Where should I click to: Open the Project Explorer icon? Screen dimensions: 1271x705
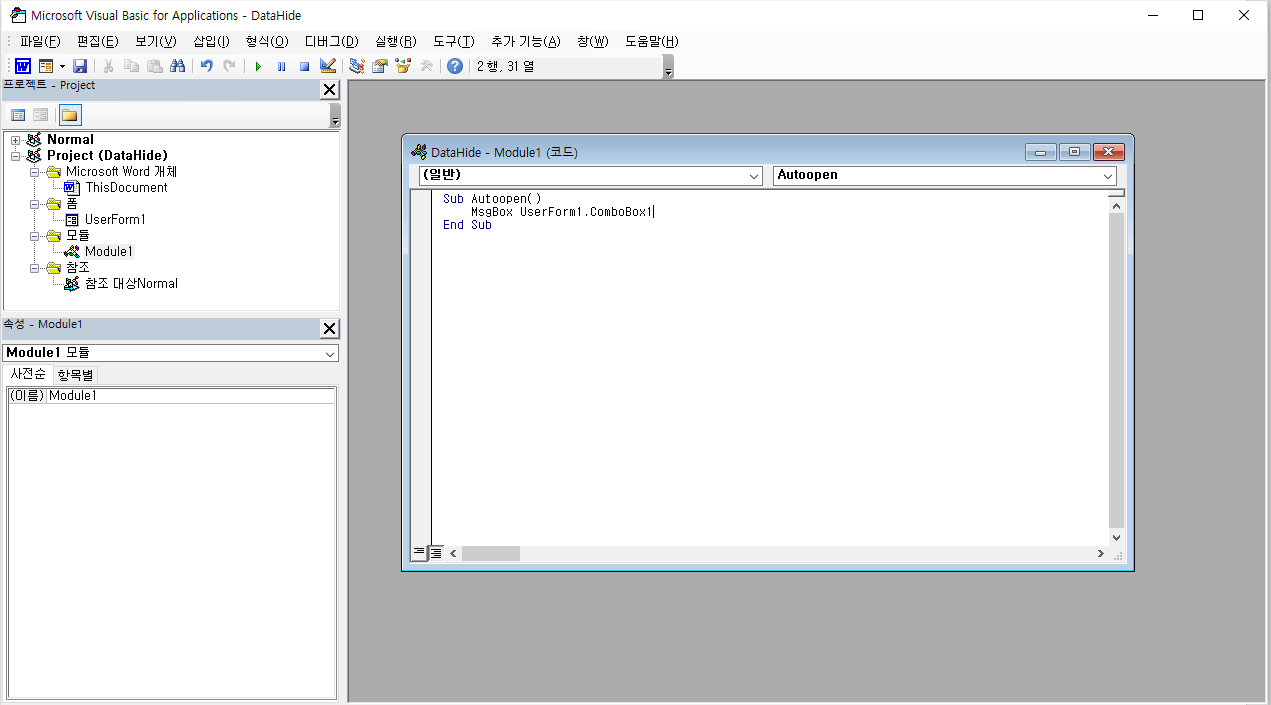pyautogui.click(x=357, y=66)
